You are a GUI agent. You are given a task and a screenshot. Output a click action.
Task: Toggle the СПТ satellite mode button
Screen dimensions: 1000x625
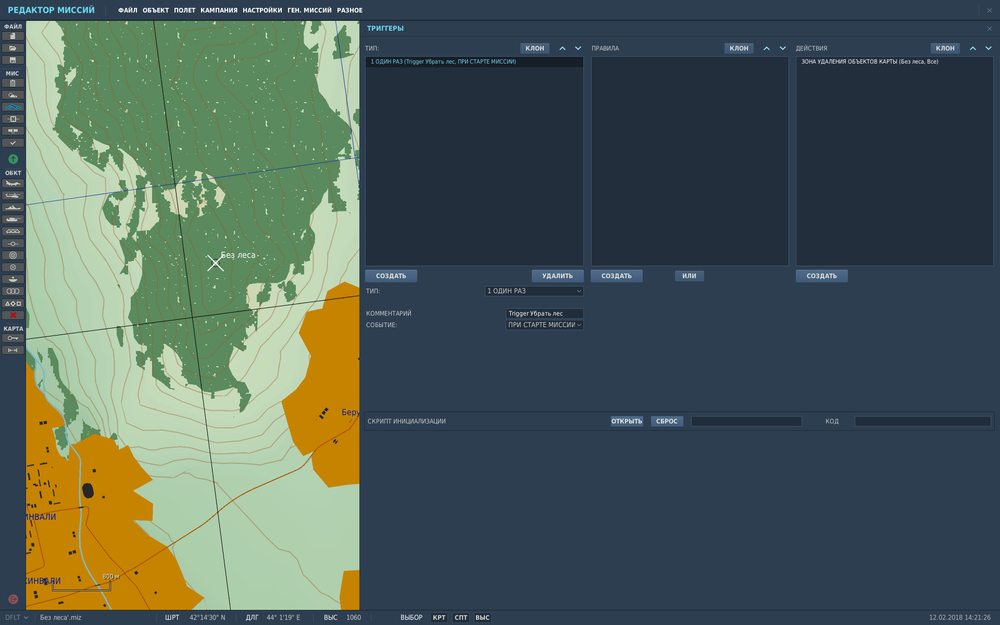click(461, 618)
